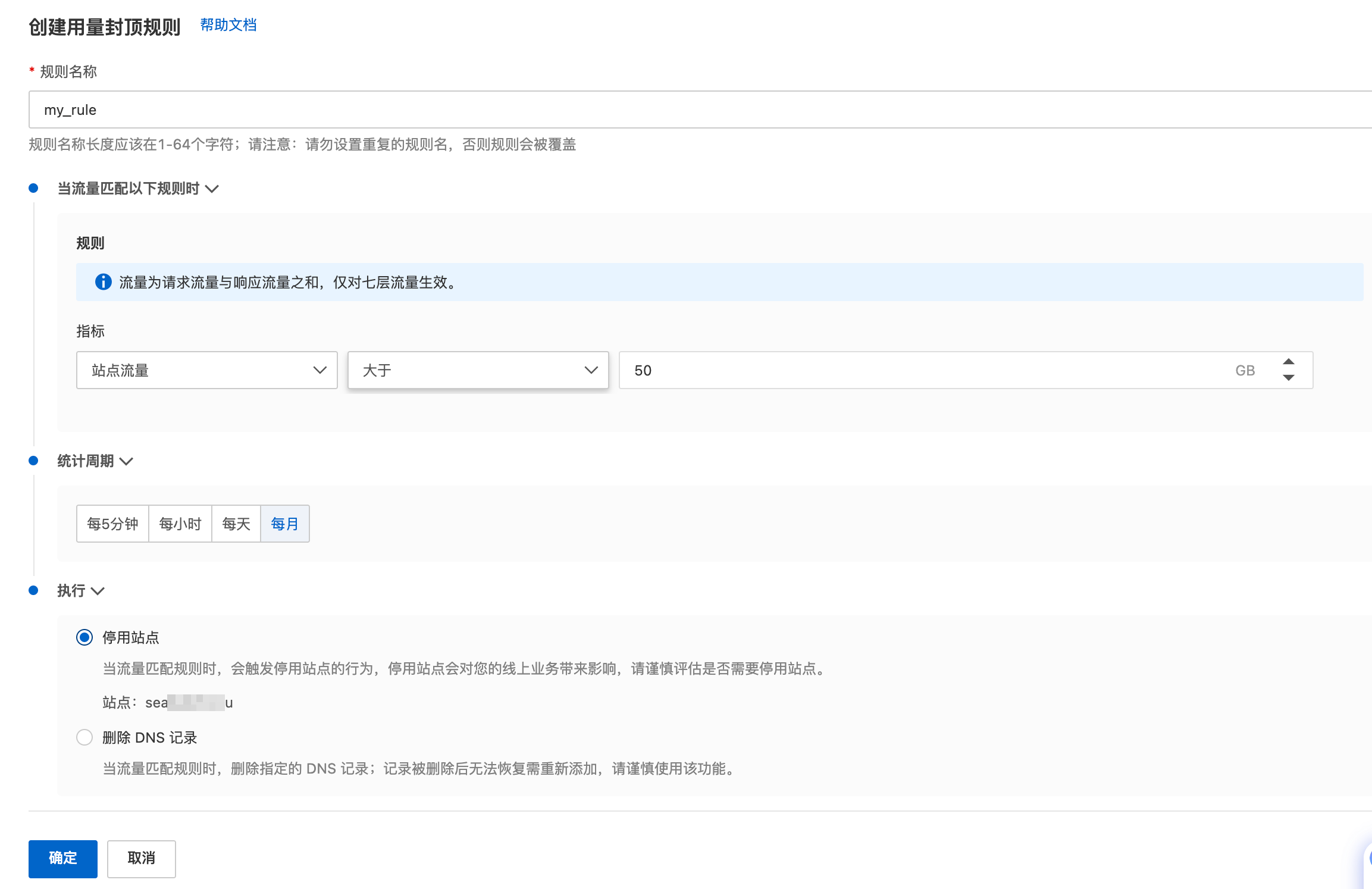Screen dimensions: 1372x889
Task: Click the decrement arrow on GB stepper
Action: coord(1288,378)
